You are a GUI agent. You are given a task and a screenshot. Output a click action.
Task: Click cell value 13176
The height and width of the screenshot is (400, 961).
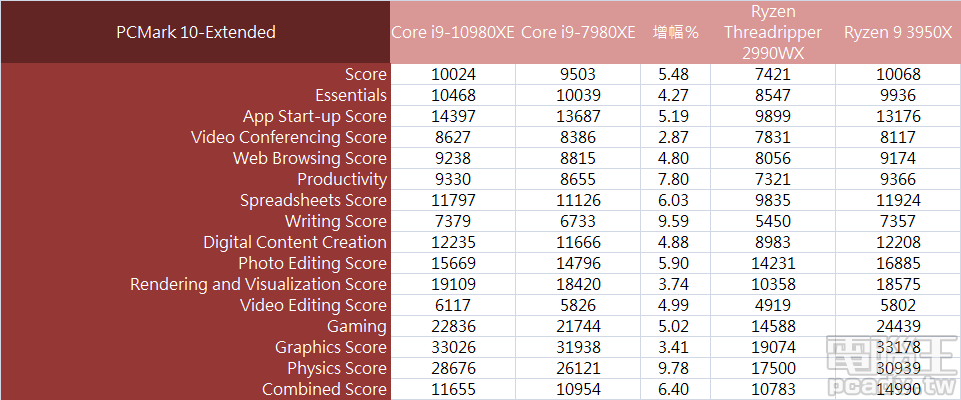(898, 116)
